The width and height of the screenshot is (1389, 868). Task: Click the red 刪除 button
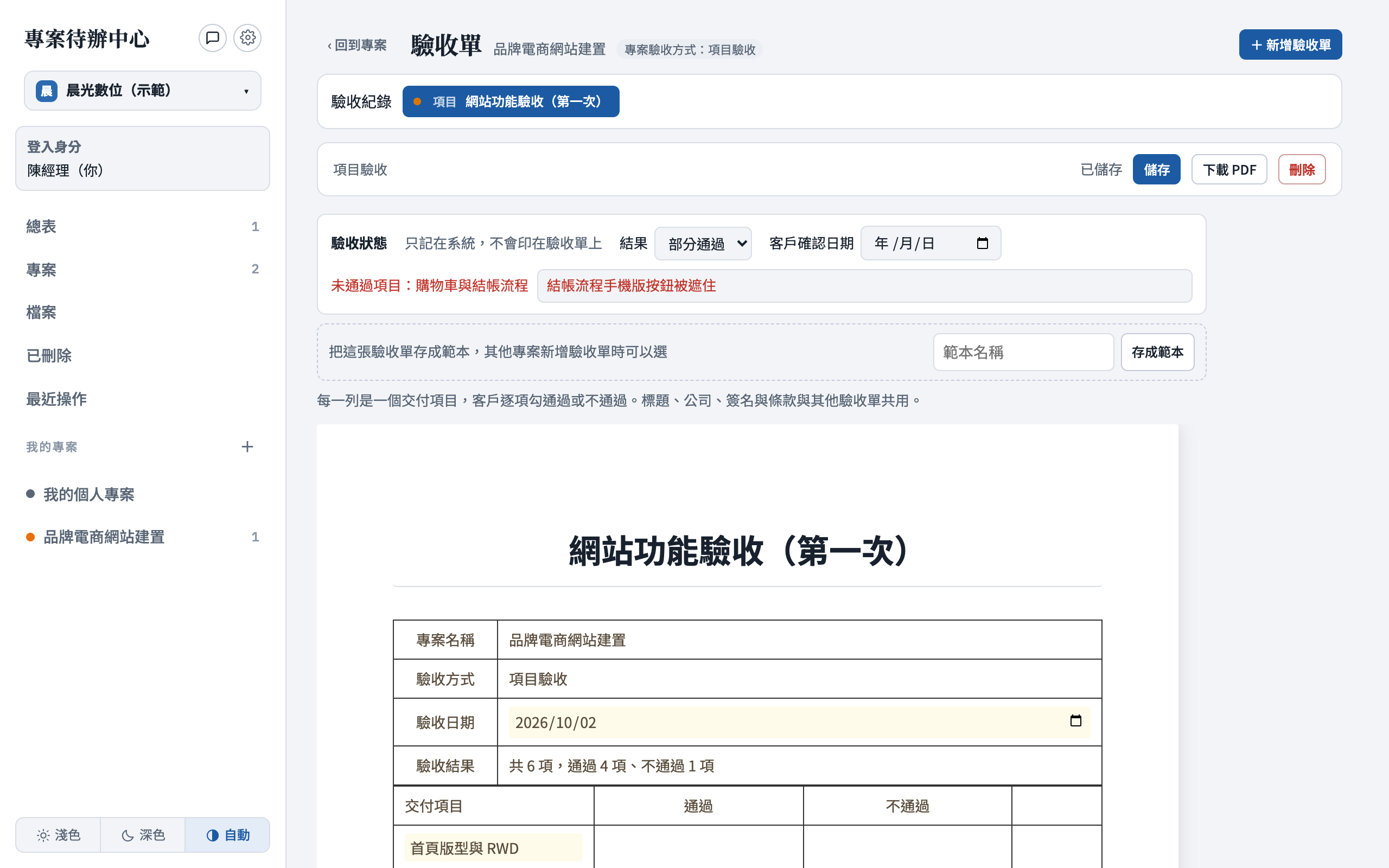click(x=1302, y=169)
